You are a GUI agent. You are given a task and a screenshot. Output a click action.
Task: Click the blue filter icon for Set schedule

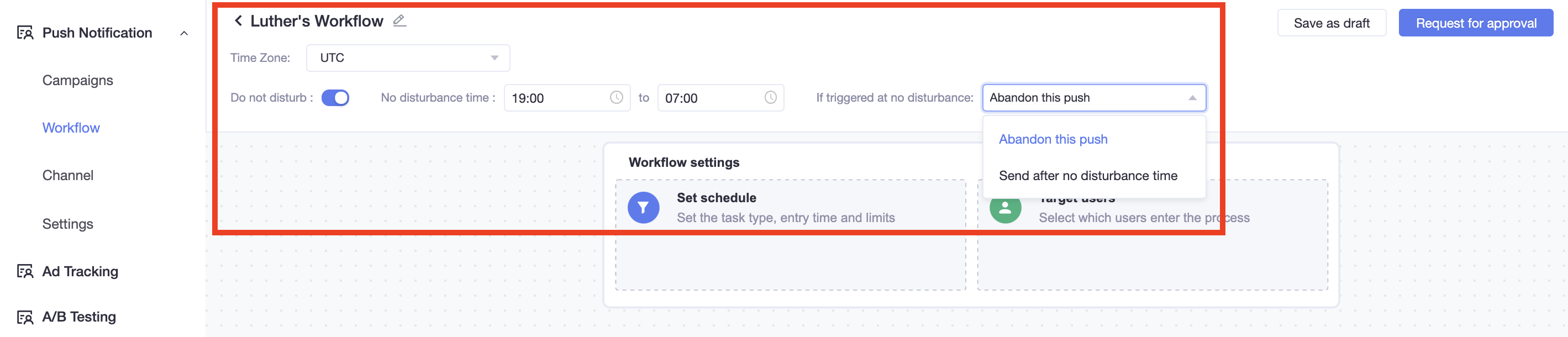click(644, 207)
